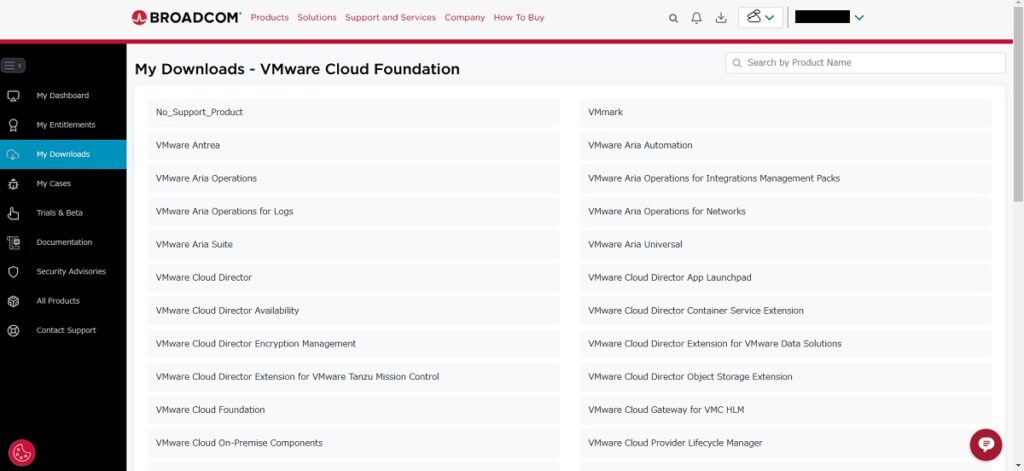Image resolution: width=1024 pixels, height=471 pixels.
Task: Open VMware Aria Suite row
Action: coord(353,245)
